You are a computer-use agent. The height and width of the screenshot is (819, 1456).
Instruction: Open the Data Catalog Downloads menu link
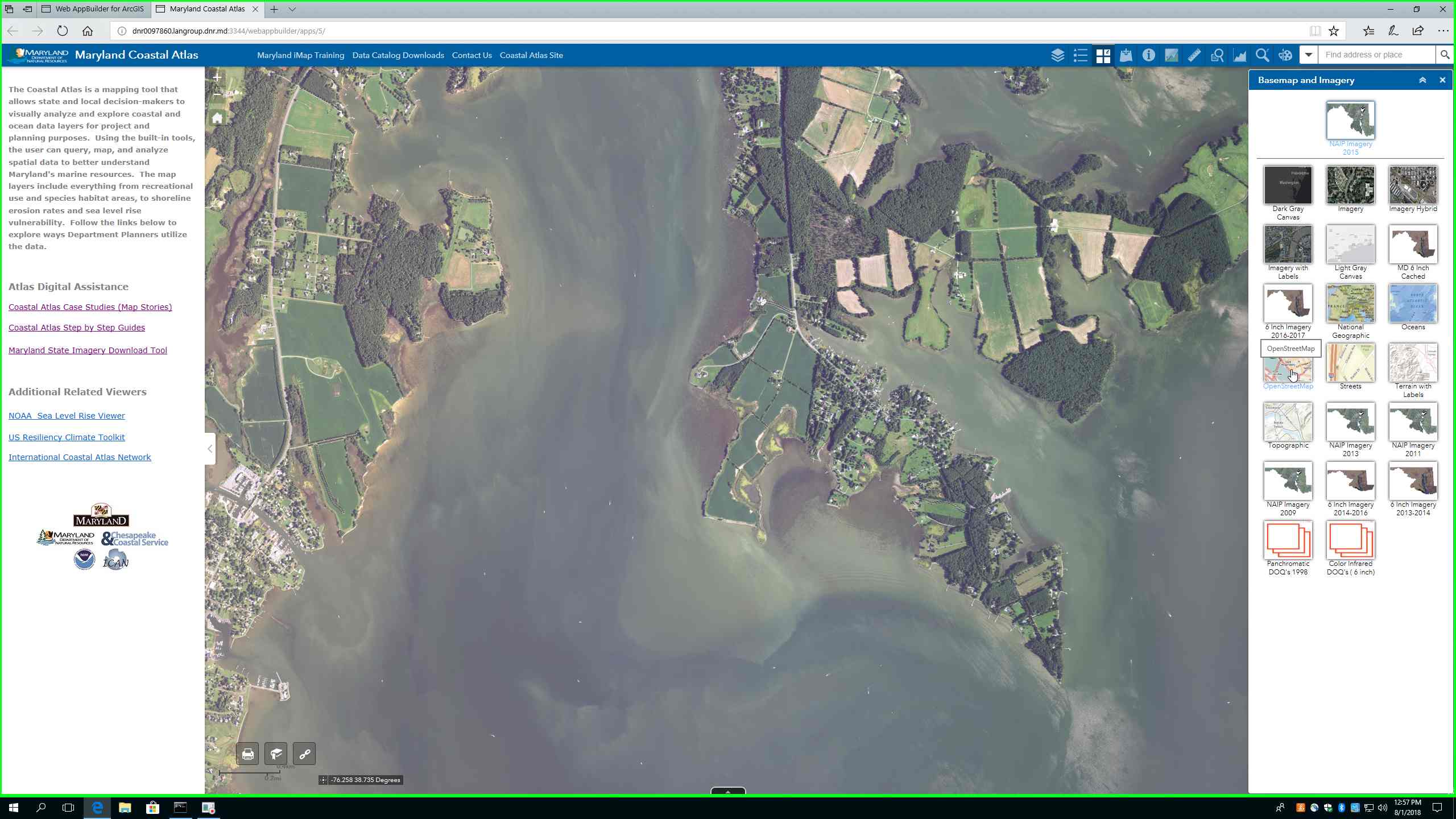[398, 55]
